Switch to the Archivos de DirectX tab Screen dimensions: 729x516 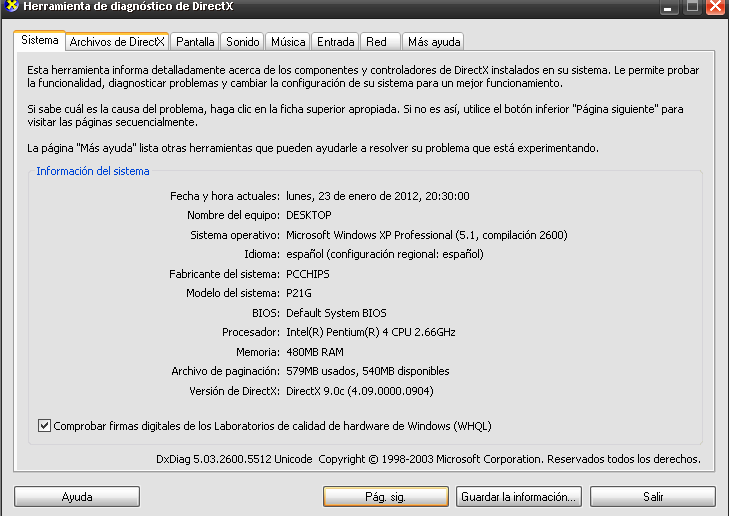pos(116,42)
